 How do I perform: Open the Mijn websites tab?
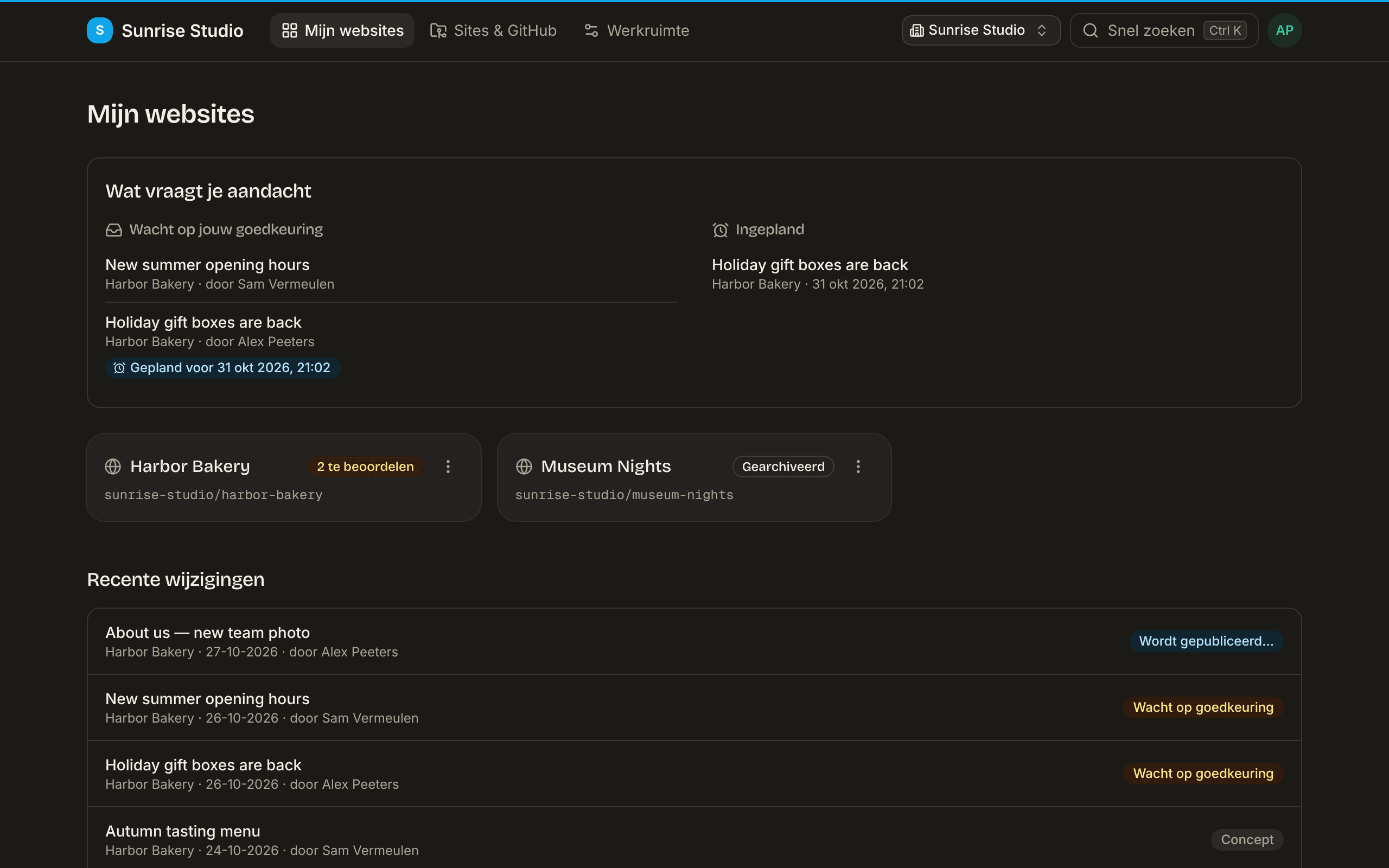tap(342, 30)
